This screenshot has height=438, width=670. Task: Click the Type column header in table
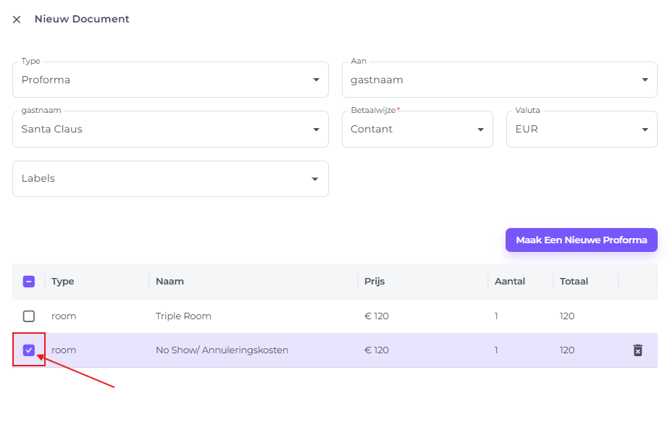pyautogui.click(x=63, y=282)
